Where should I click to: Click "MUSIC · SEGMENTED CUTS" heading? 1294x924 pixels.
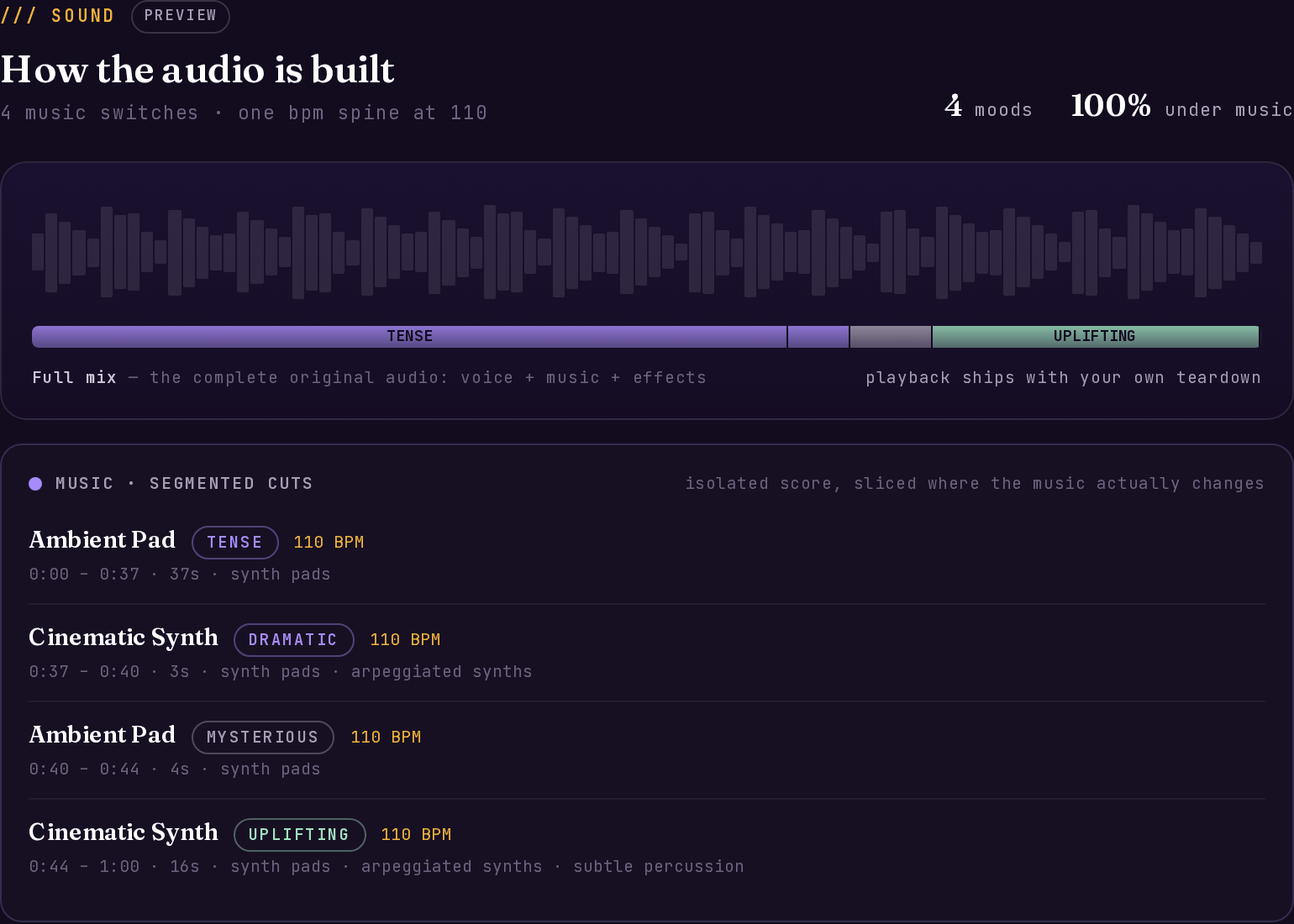[184, 484]
